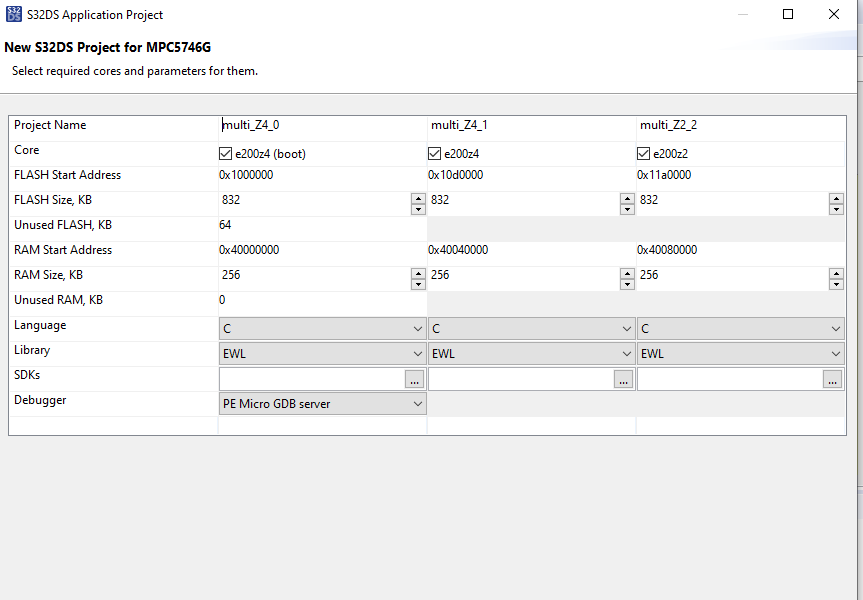Disable the e200z2 core checkbox
The height and width of the screenshot is (600, 863).
[x=642, y=153]
